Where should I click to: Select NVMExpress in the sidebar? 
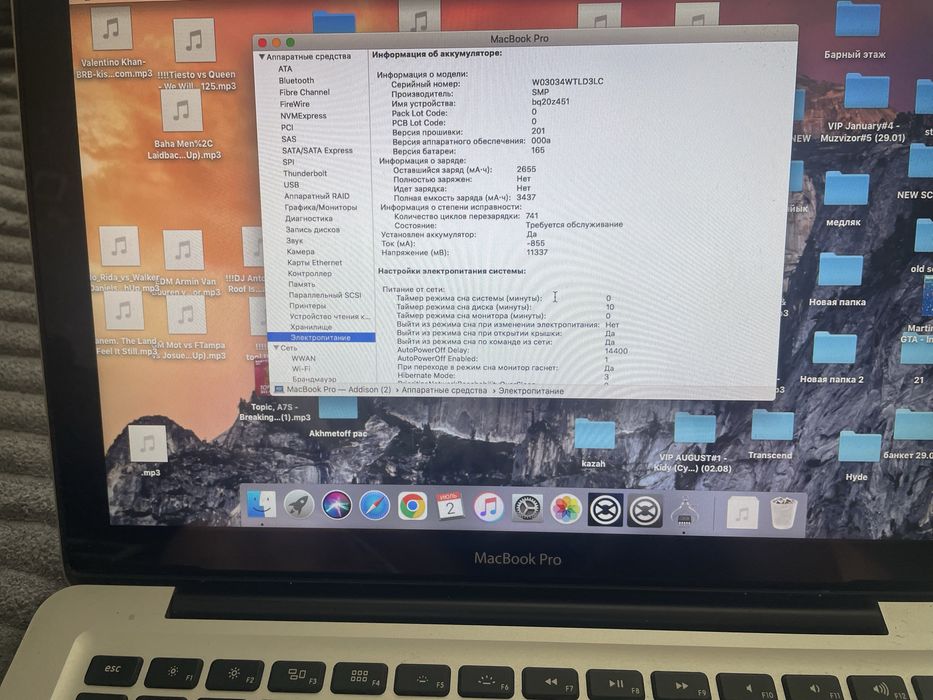(303, 115)
